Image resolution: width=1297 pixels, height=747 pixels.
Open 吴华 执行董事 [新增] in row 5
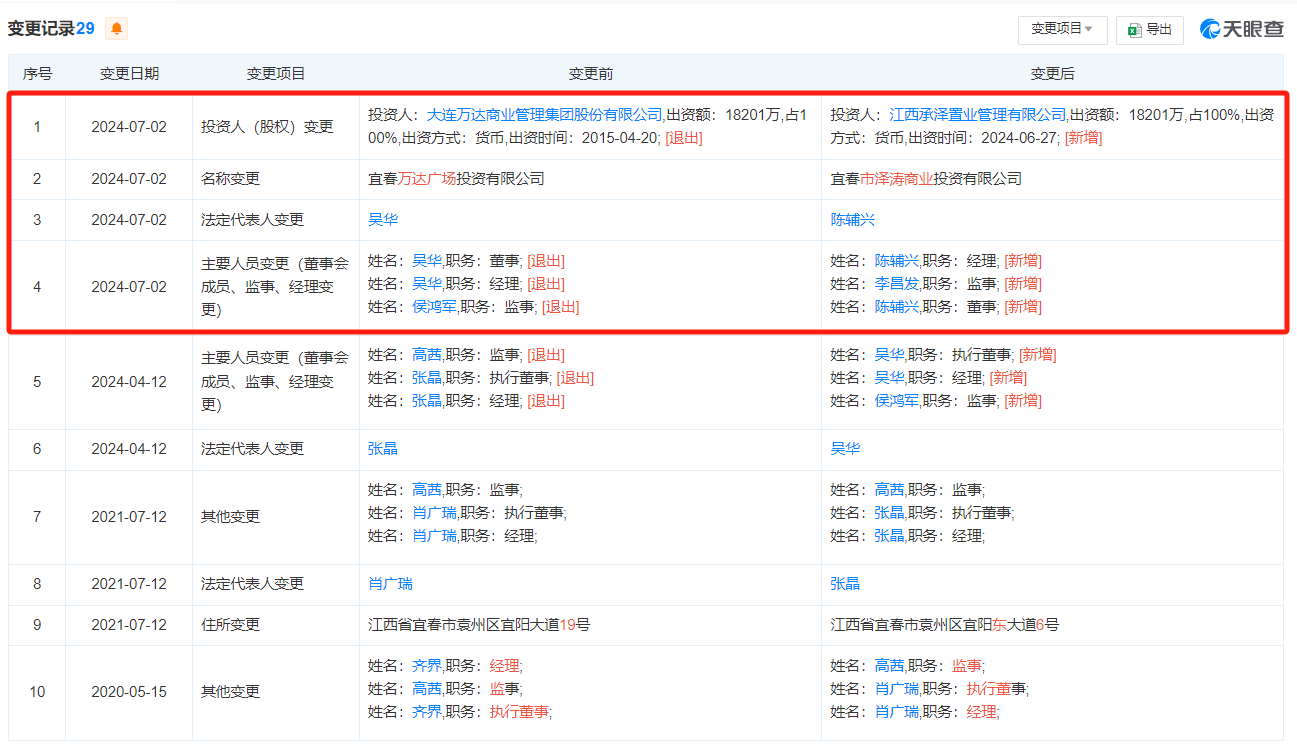coord(890,355)
